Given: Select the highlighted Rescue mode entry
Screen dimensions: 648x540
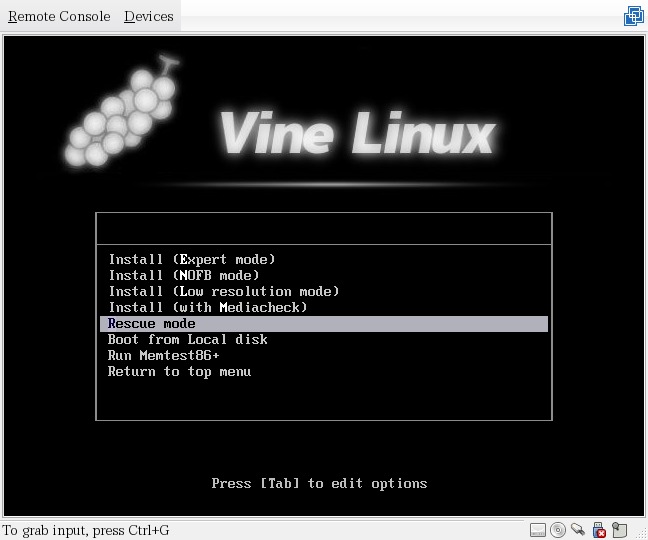Looking at the screenshot, I should click(x=324, y=324).
